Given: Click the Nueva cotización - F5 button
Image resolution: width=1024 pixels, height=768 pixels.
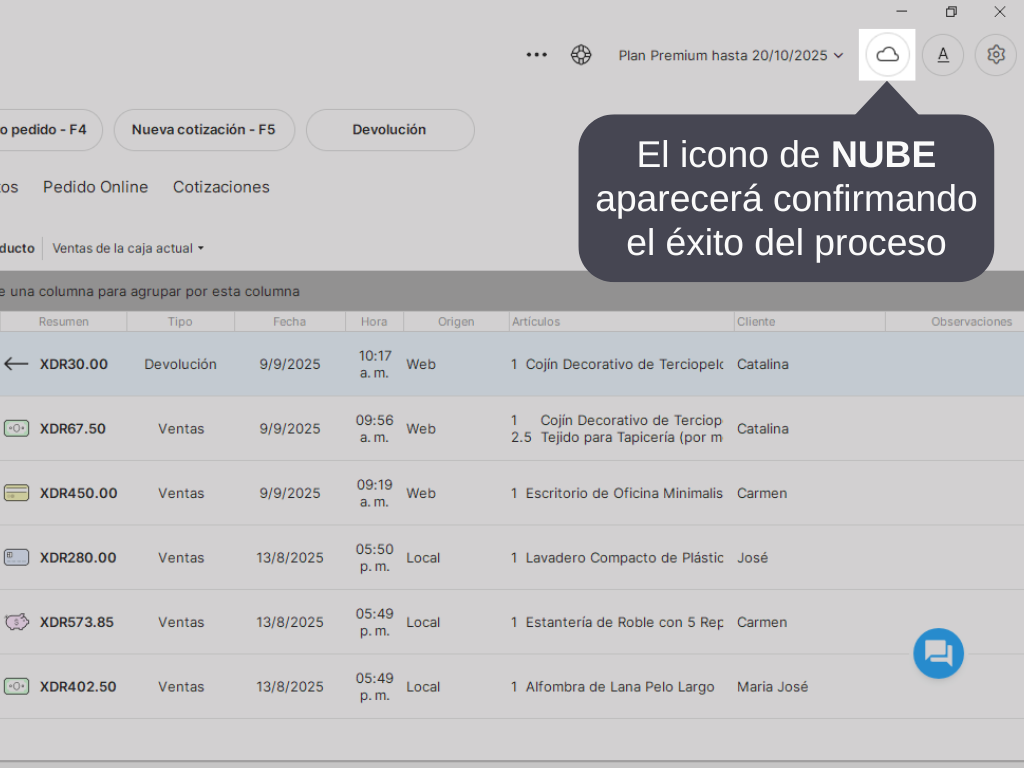Looking at the screenshot, I should coord(204,130).
